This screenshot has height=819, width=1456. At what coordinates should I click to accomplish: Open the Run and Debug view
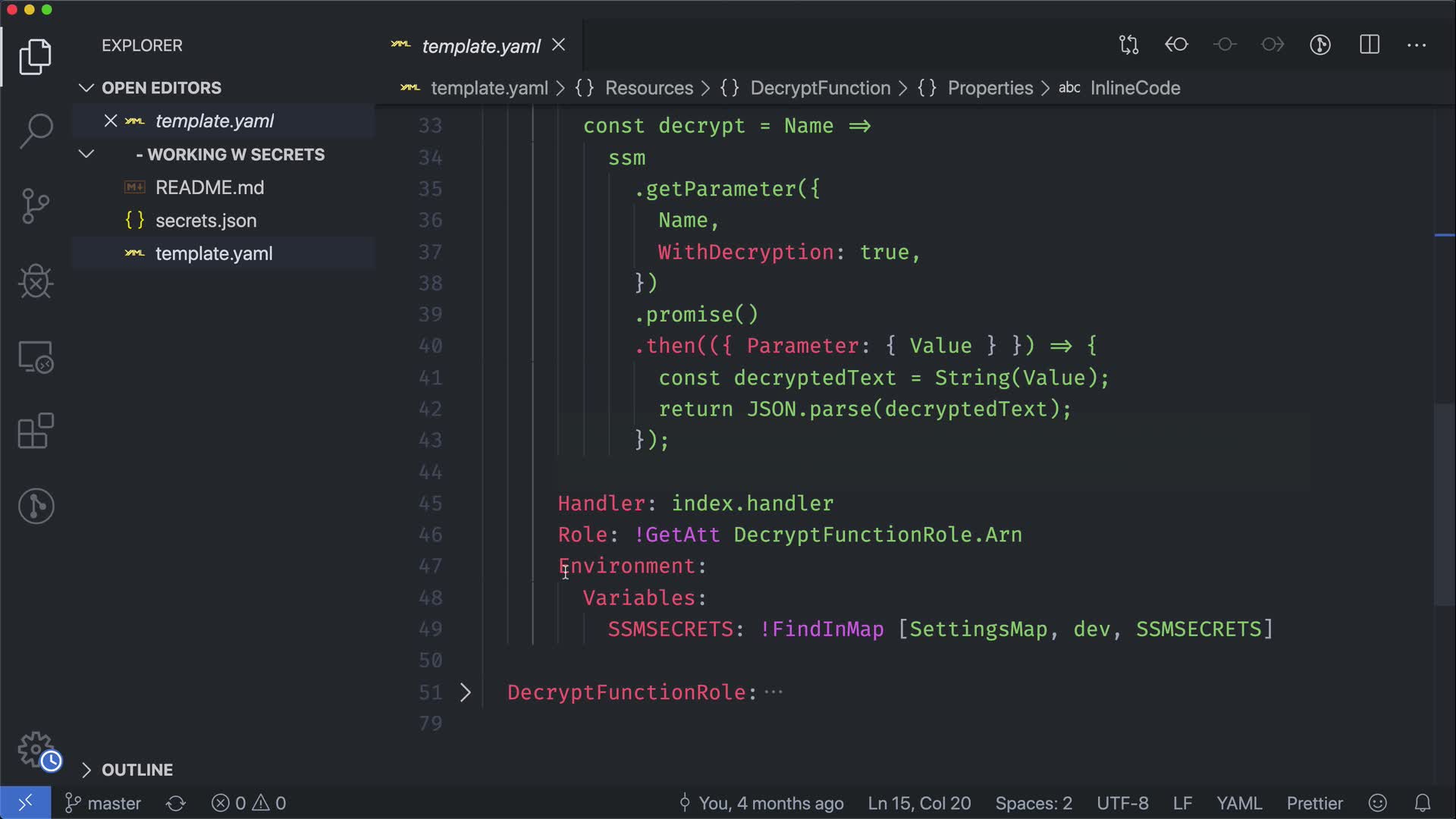click(x=36, y=281)
